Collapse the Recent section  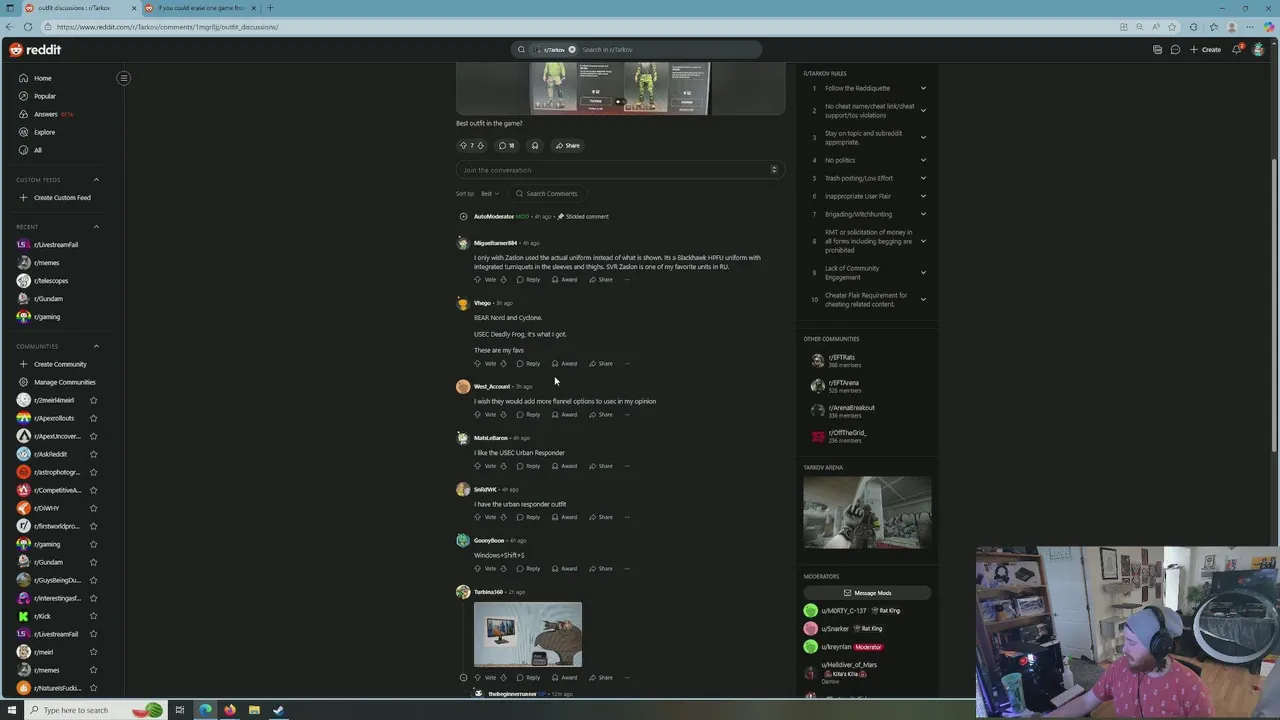point(96,227)
